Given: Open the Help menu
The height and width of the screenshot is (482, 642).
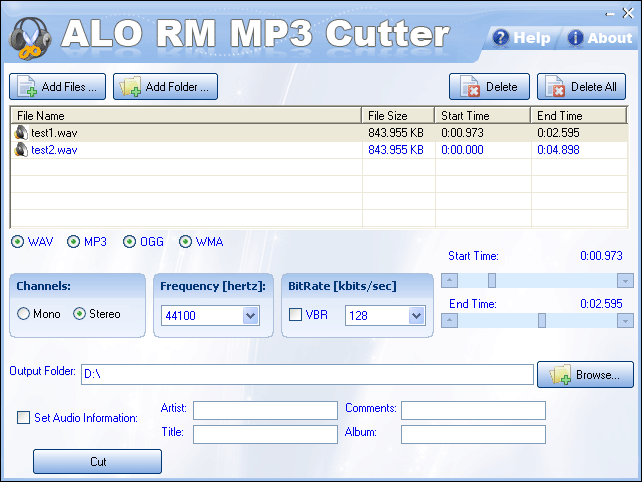Looking at the screenshot, I should [x=522, y=38].
